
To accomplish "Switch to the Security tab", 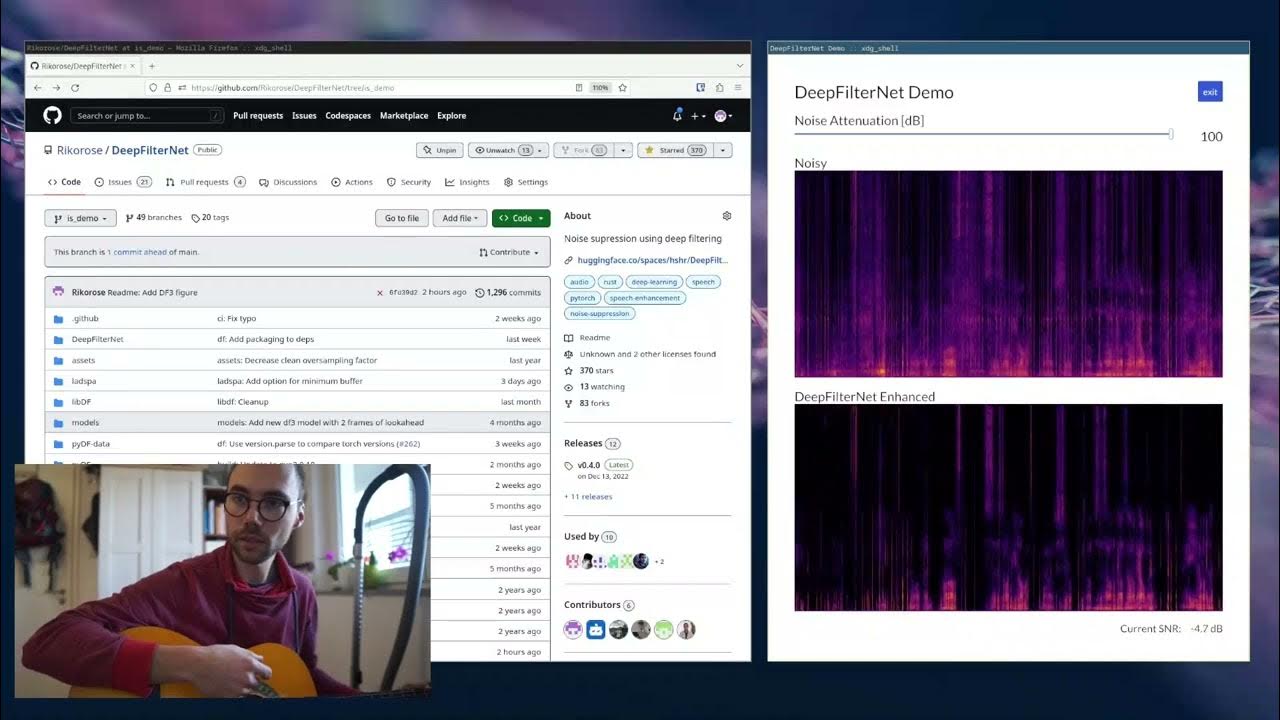I will point(409,182).
